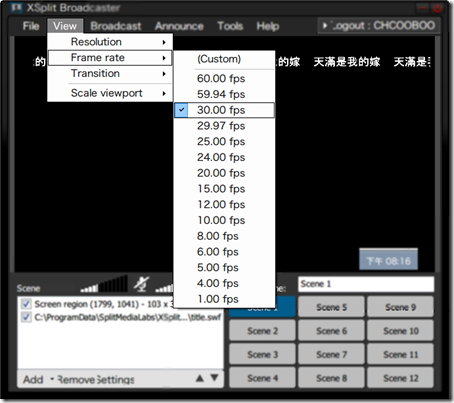Select the title.swf source row
The height and width of the screenshot is (403, 454).
point(120,317)
